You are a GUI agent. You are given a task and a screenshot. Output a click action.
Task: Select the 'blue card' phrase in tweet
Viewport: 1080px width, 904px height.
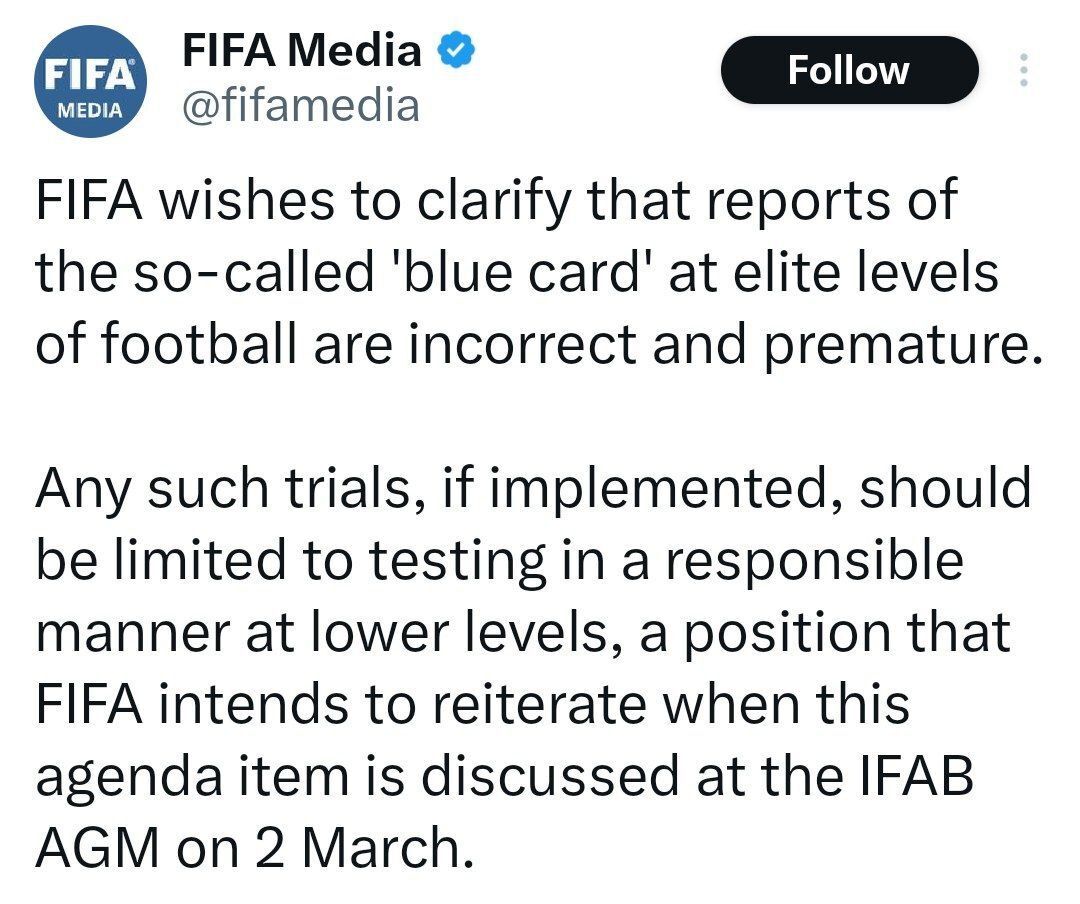click(520, 271)
